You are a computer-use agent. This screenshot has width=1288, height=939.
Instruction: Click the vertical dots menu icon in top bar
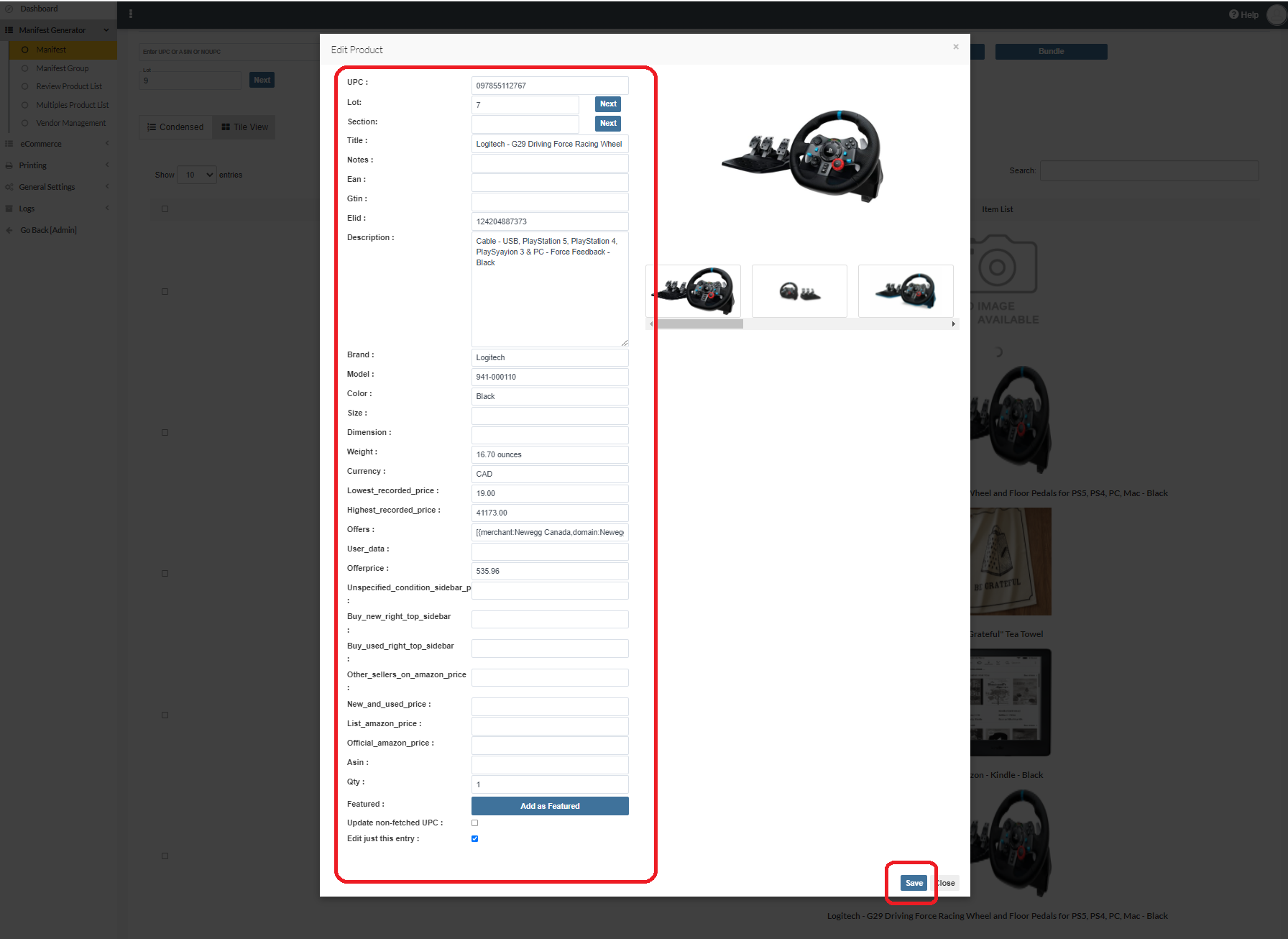(x=130, y=14)
